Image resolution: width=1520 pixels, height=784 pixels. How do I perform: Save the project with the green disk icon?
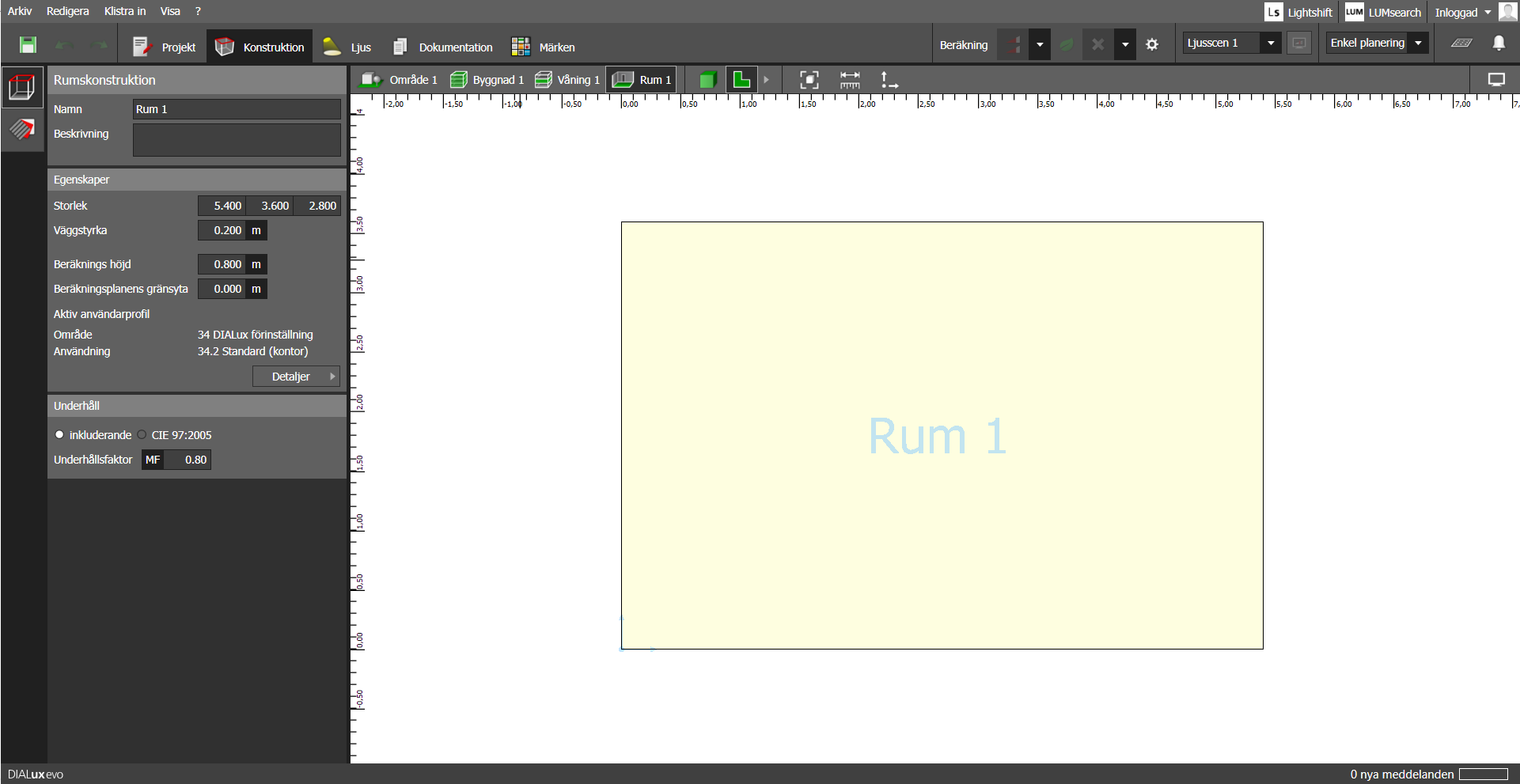point(28,45)
